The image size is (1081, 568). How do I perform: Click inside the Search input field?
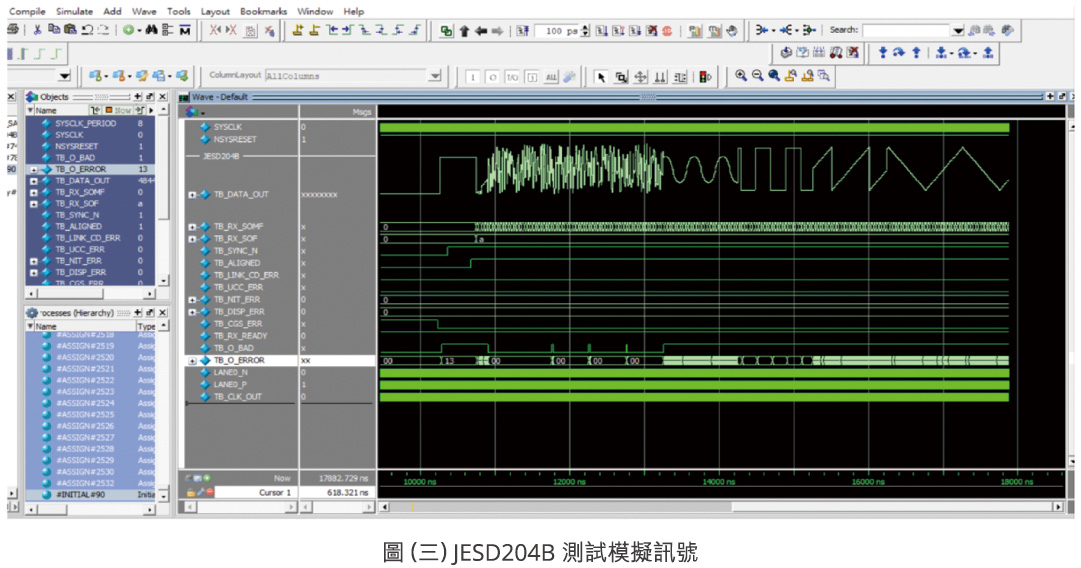[x=905, y=31]
